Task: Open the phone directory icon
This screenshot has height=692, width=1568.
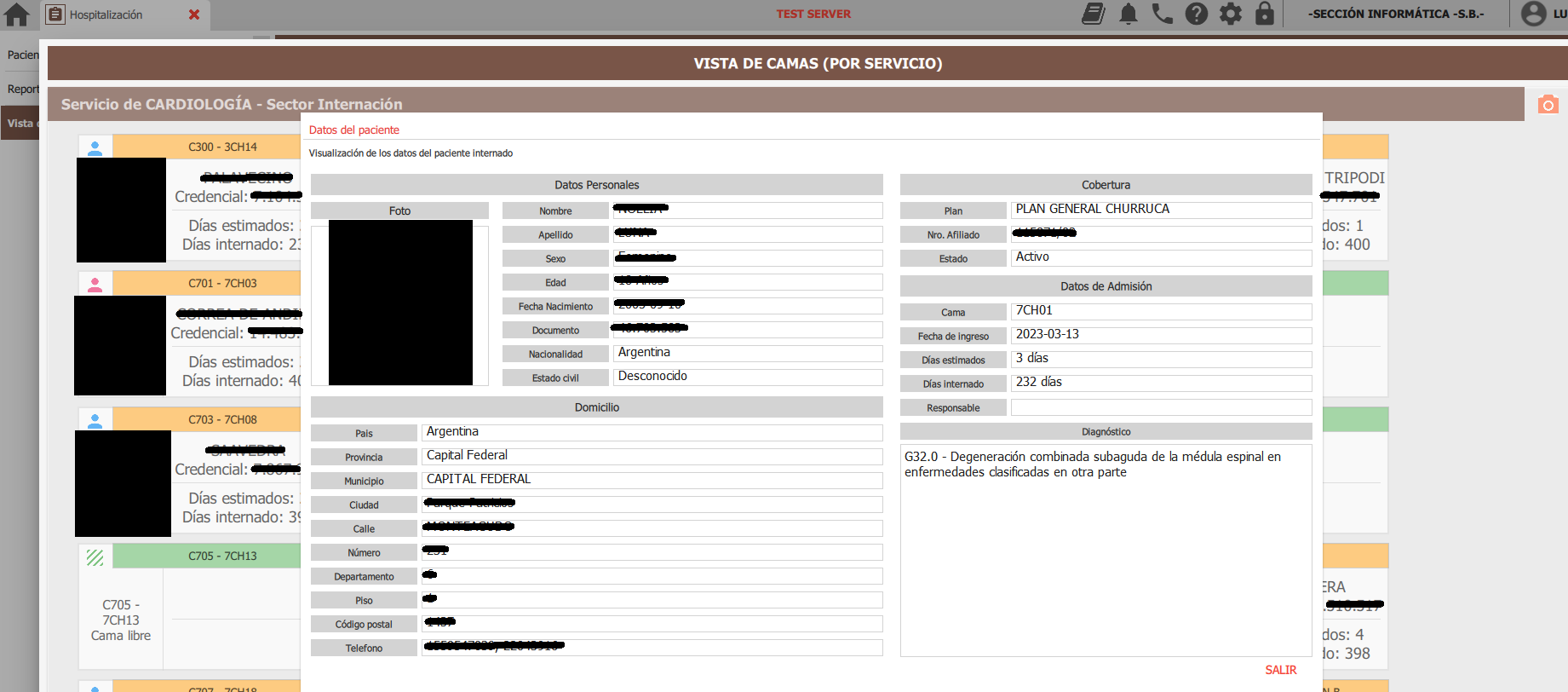Action: pyautogui.click(x=1163, y=14)
